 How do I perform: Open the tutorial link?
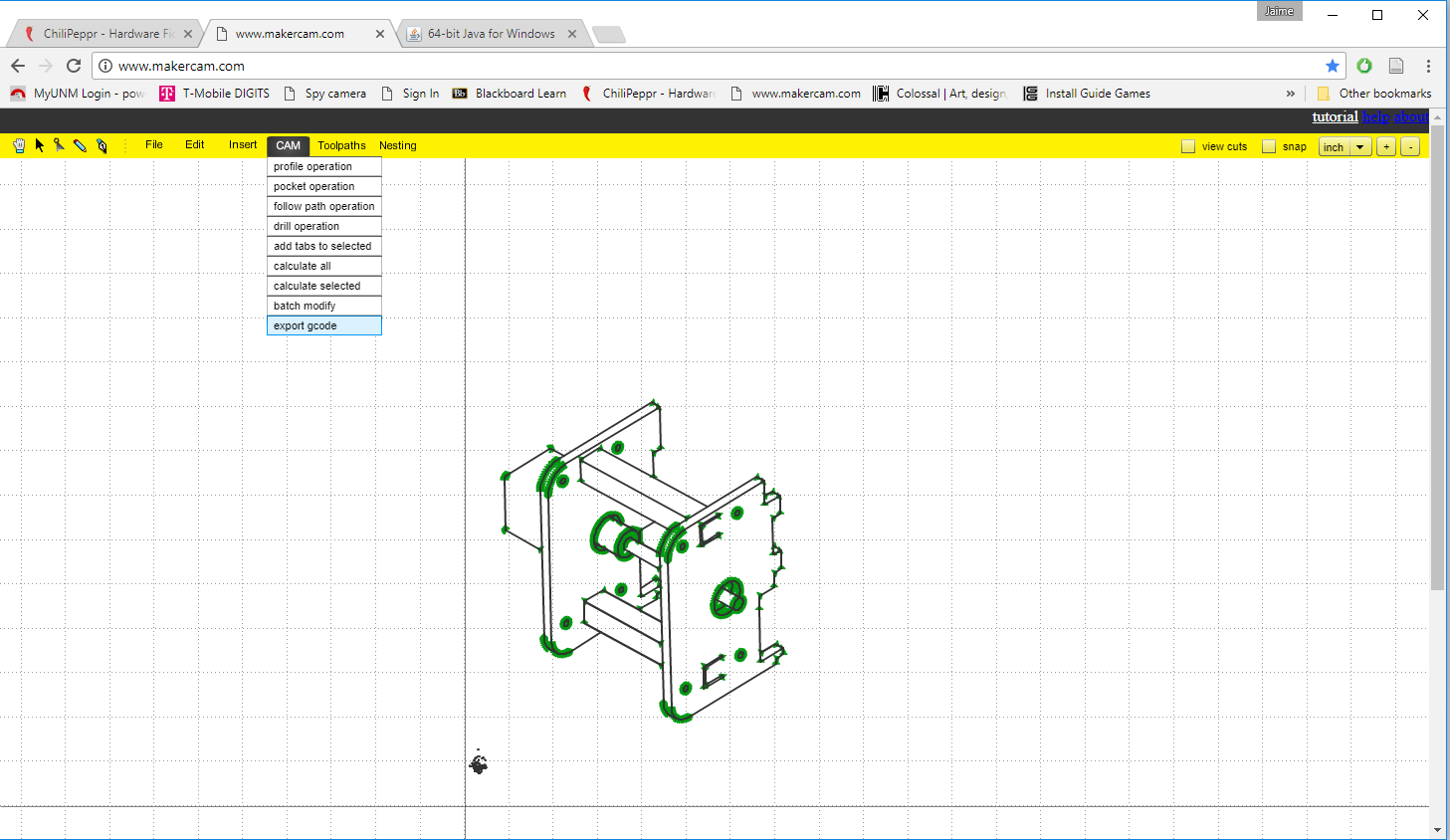pos(1335,116)
